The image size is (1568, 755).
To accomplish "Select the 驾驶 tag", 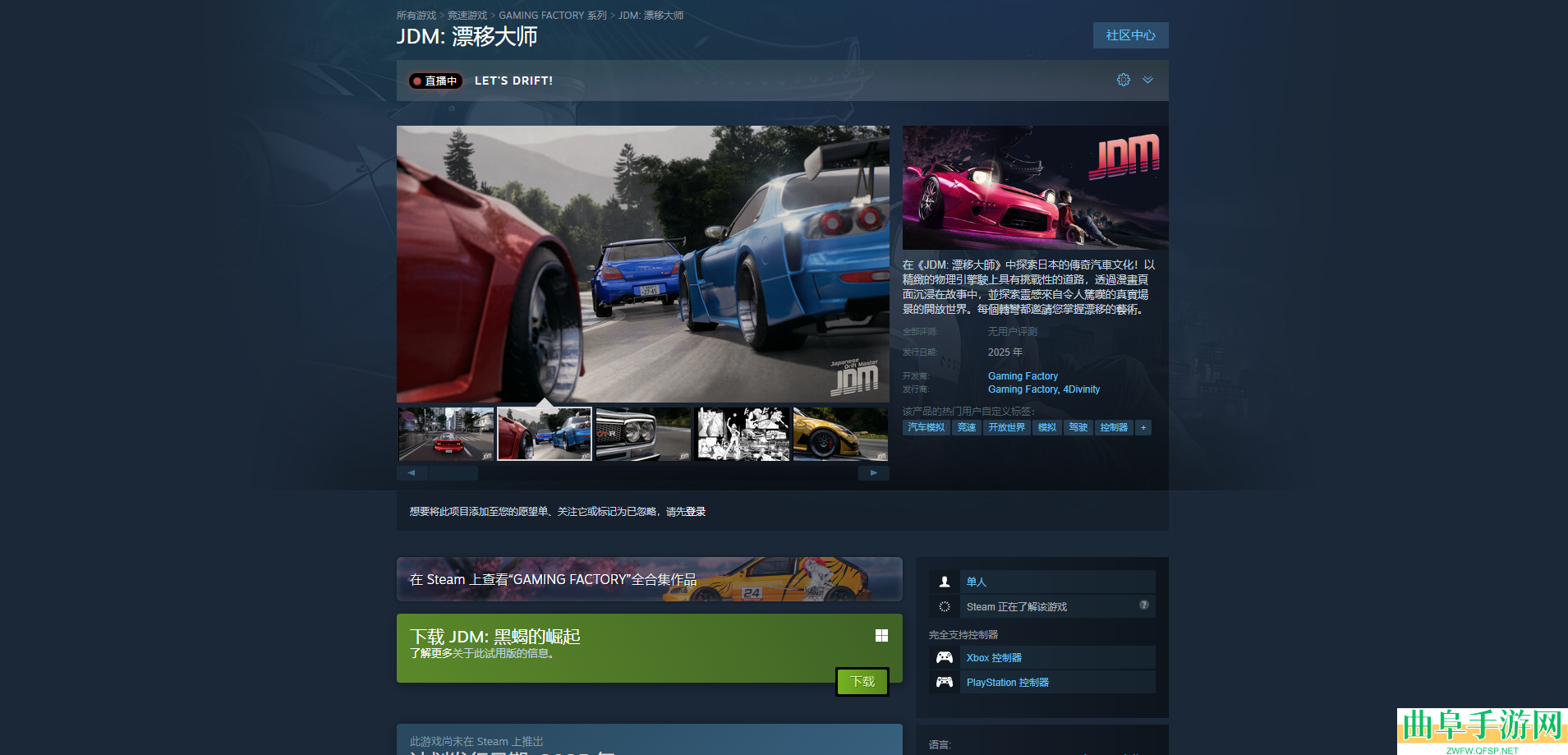I will [x=1078, y=427].
